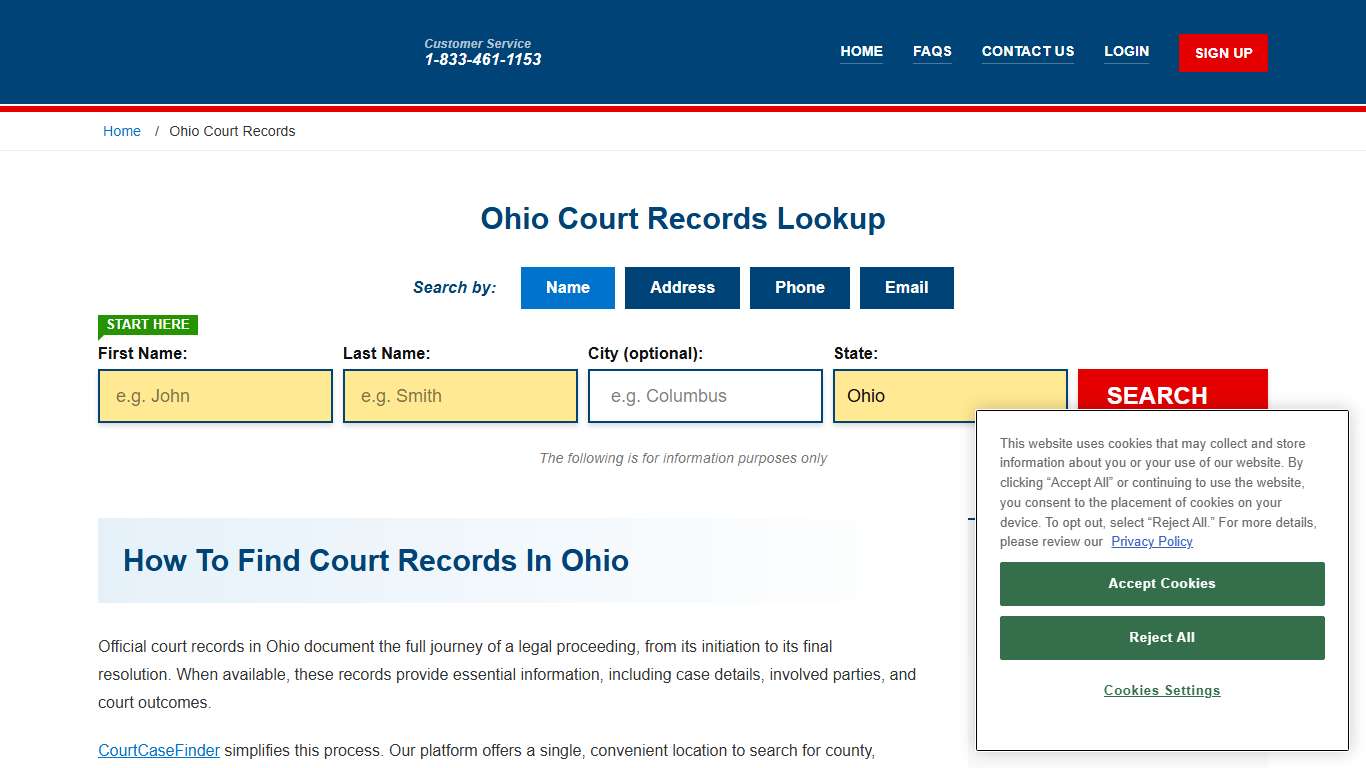Click the Home breadcrumb link
This screenshot has height=768, width=1366.
[x=122, y=131]
